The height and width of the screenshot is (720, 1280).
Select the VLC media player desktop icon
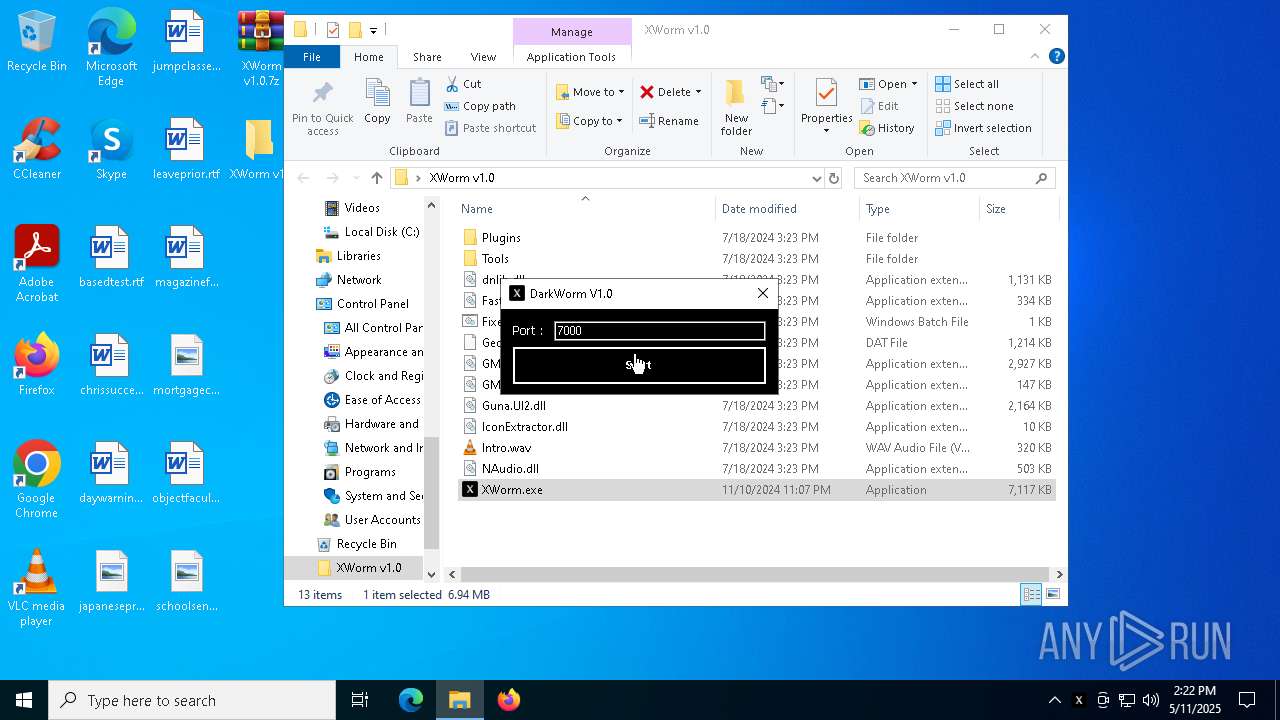(37, 589)
